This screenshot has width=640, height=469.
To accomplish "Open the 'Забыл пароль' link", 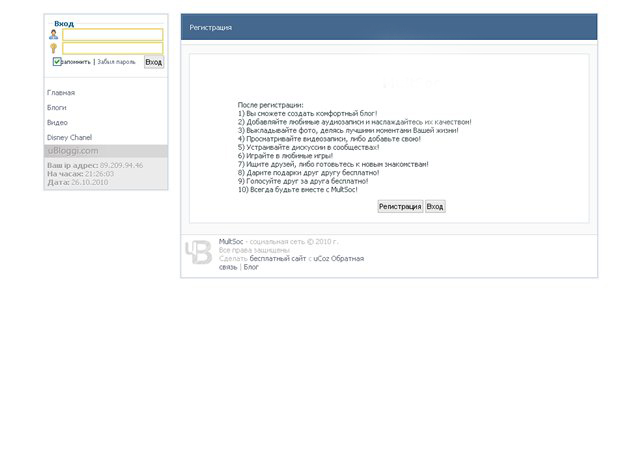I will click(117, 62).
